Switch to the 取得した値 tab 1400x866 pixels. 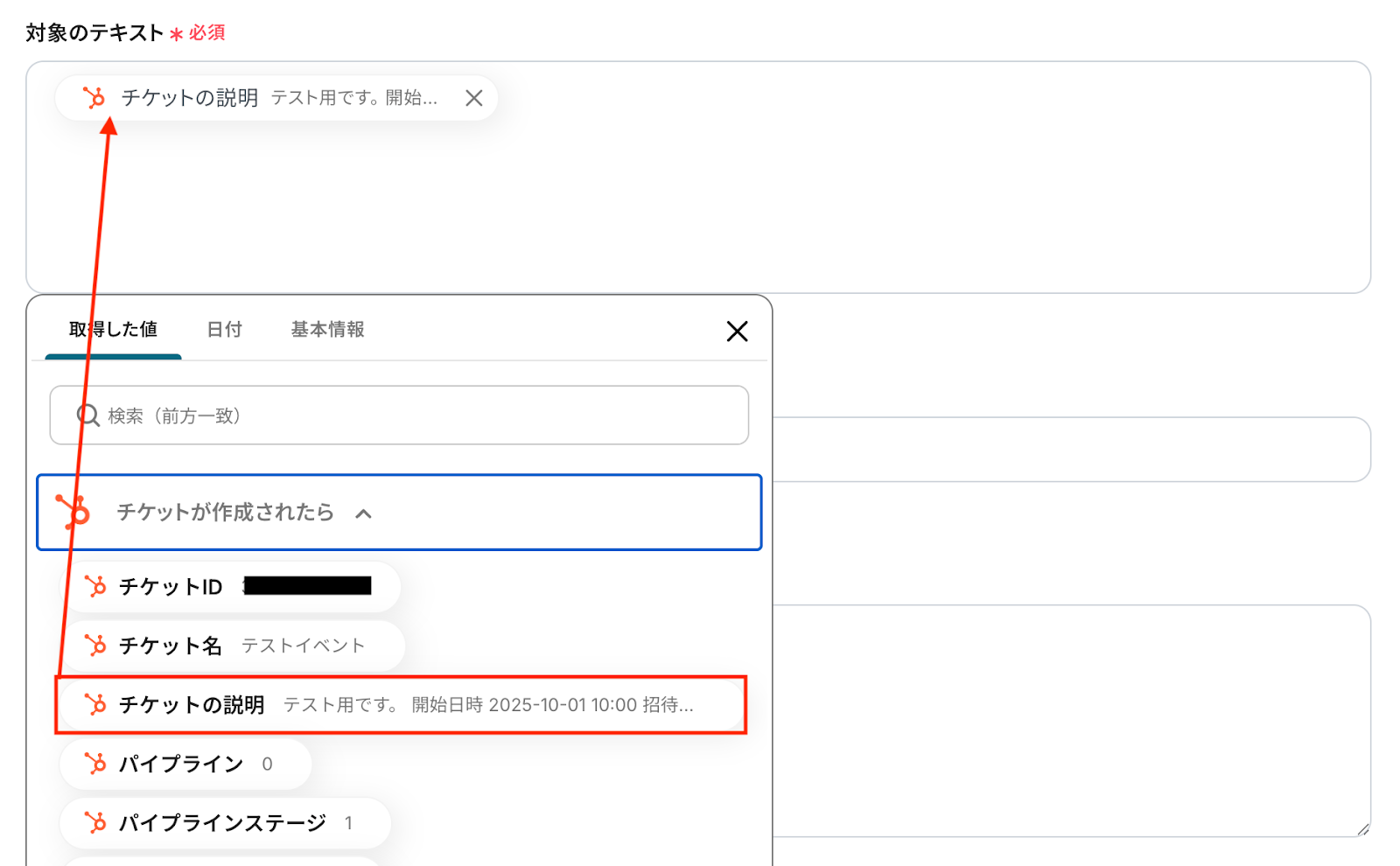coord(113,330)
